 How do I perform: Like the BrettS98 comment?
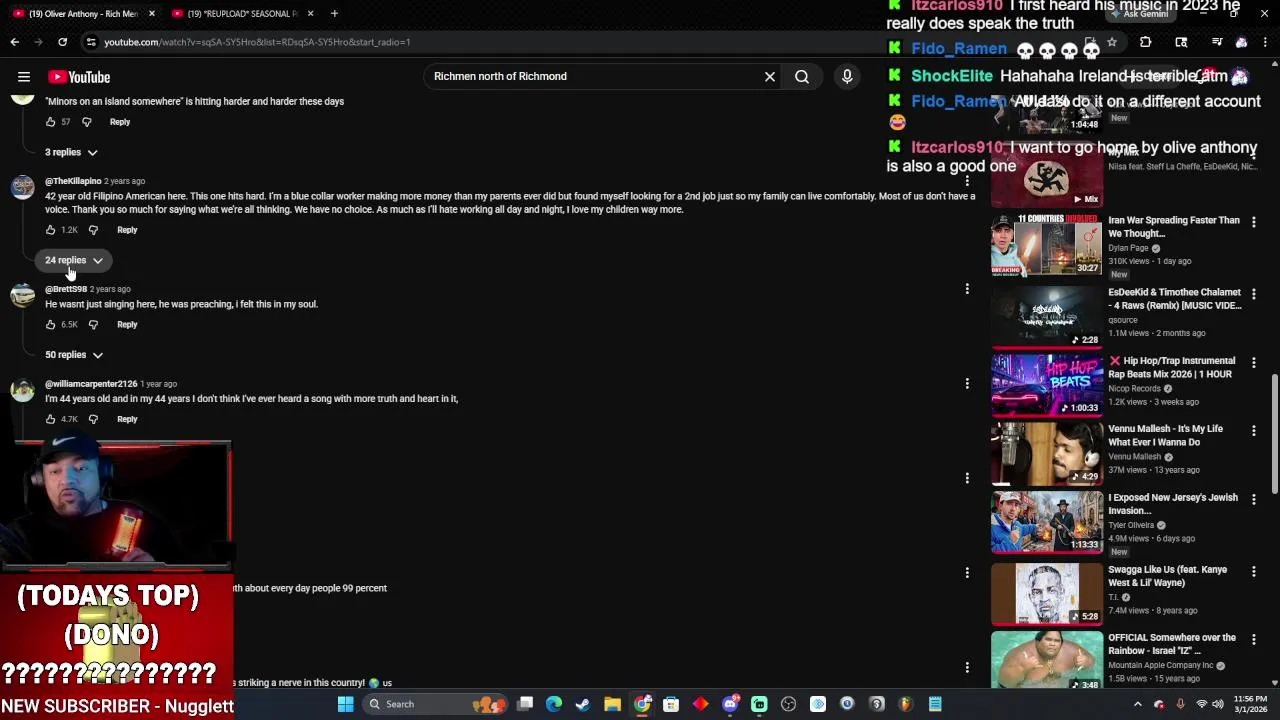point(51,324)
